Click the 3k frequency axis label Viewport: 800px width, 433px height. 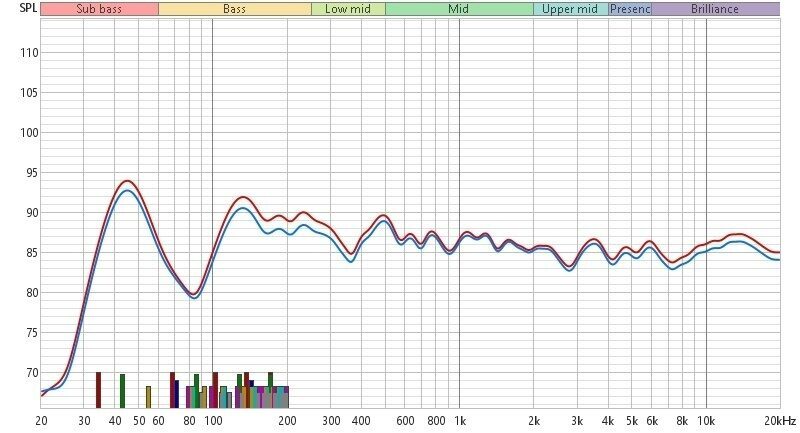577,421
